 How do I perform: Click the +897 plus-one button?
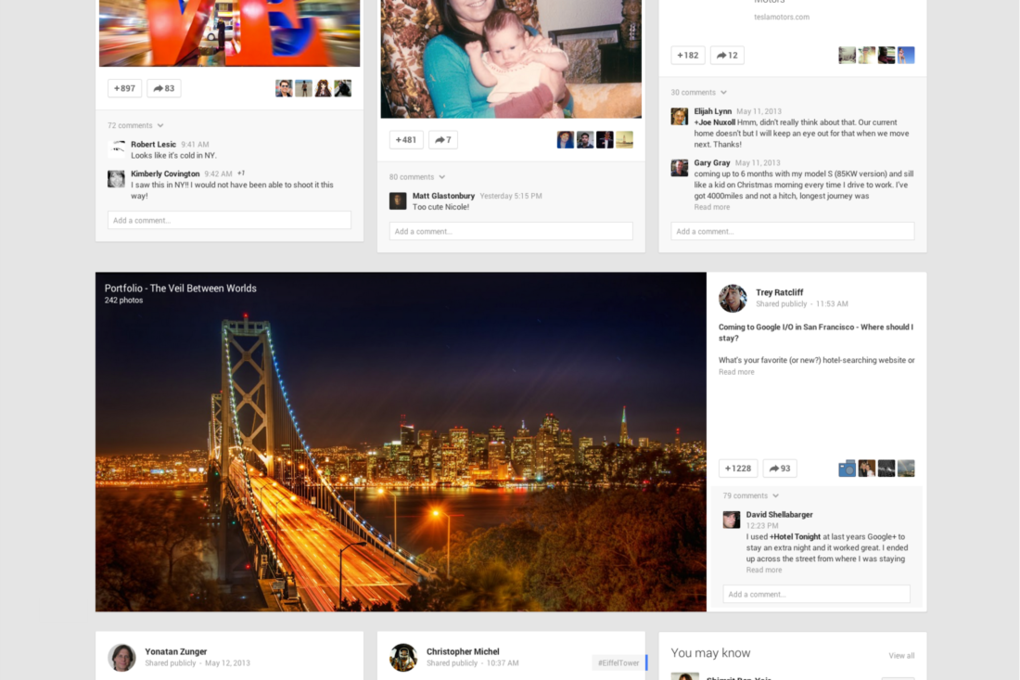click(x=125, y=88)
